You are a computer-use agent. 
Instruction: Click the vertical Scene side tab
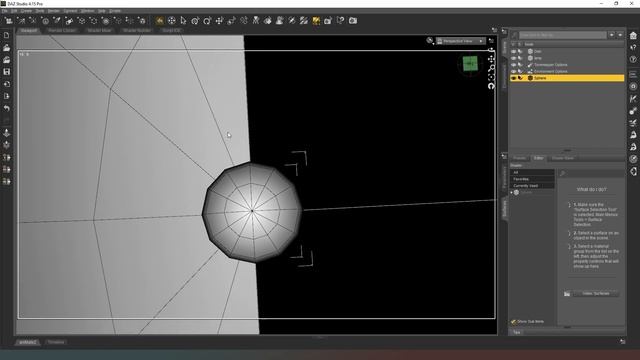(504, 47)
